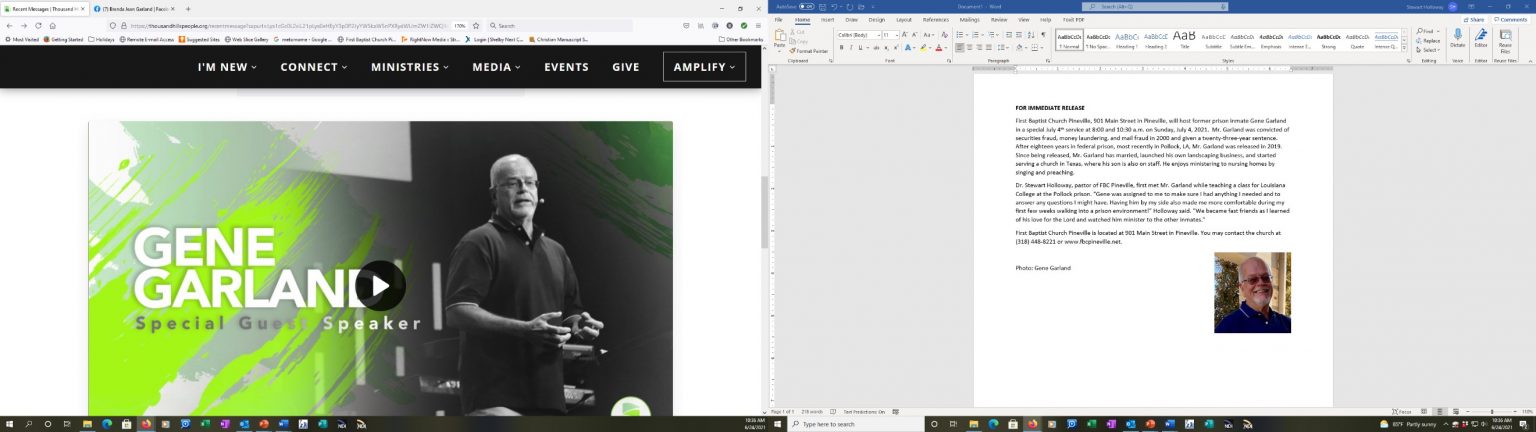Toggle subscript in Word Font group
The image size is (1536, 432).
[x=886, y=47]
